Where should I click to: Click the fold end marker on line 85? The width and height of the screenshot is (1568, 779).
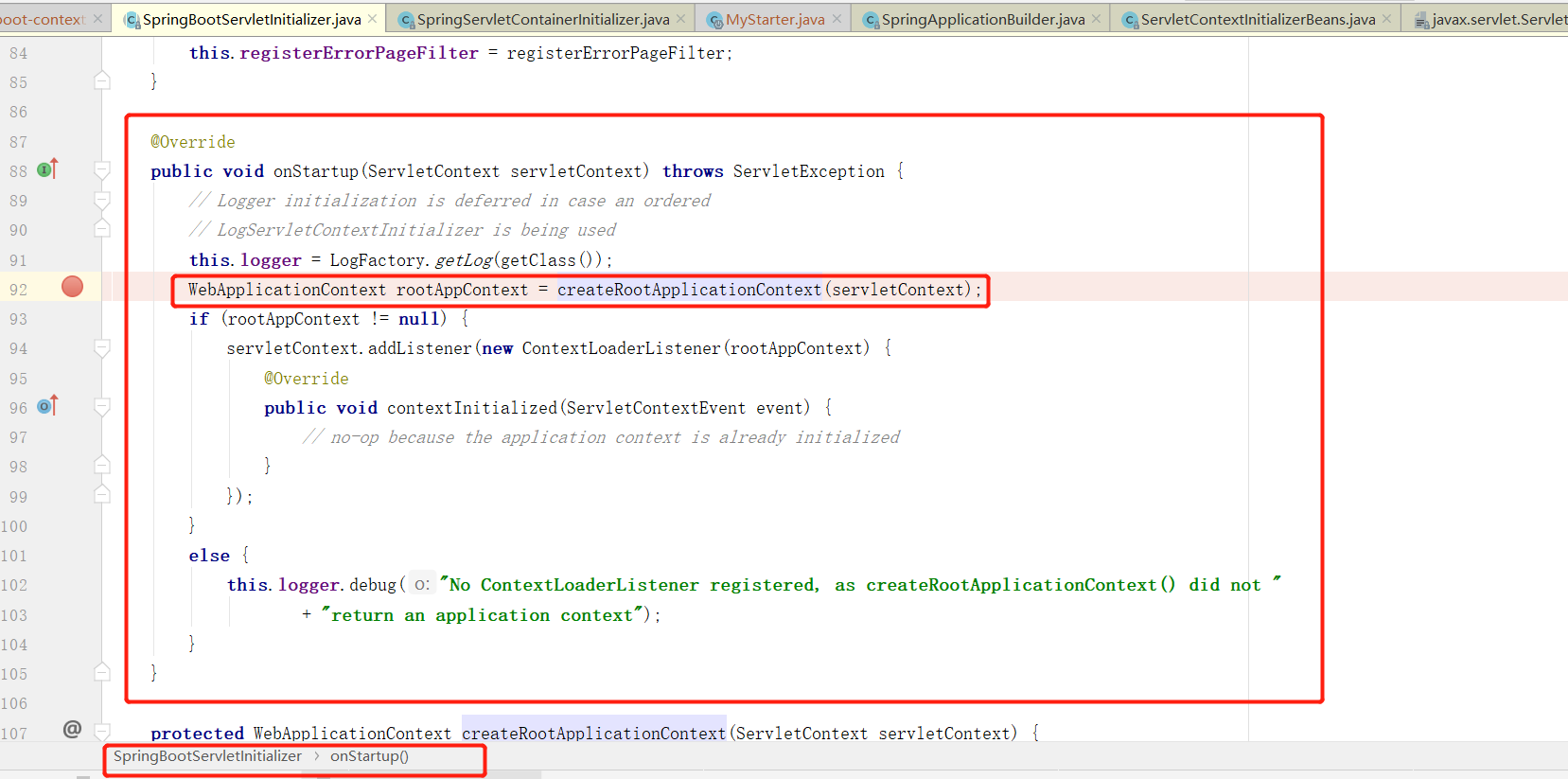(102, 80)
